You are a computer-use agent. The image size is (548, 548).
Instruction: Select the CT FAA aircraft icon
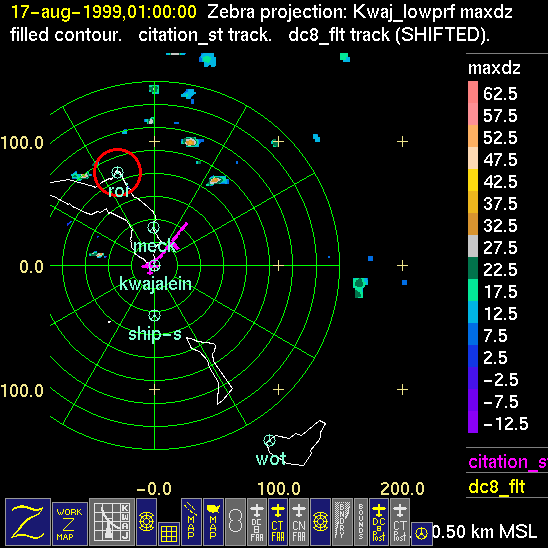278,522
